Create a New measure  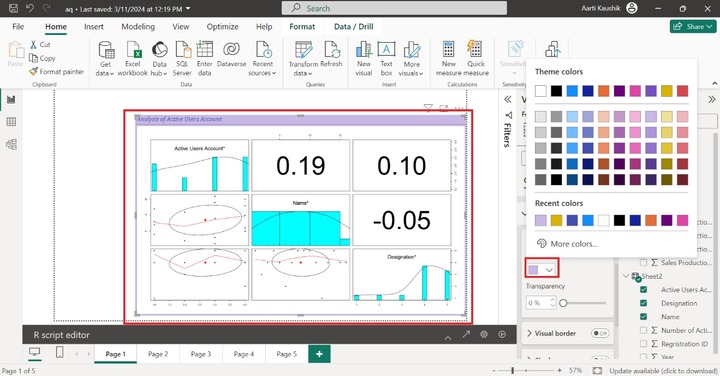pyautogui.click(x=449, y=58)
